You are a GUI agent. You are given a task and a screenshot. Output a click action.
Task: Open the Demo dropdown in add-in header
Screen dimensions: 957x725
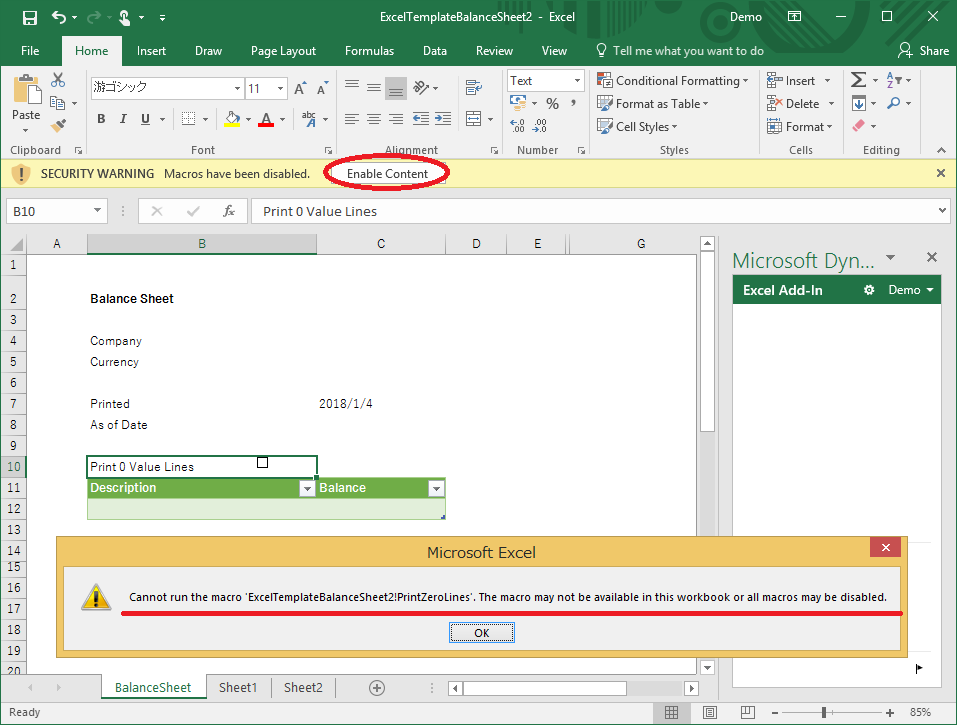(x=911, y=290)
